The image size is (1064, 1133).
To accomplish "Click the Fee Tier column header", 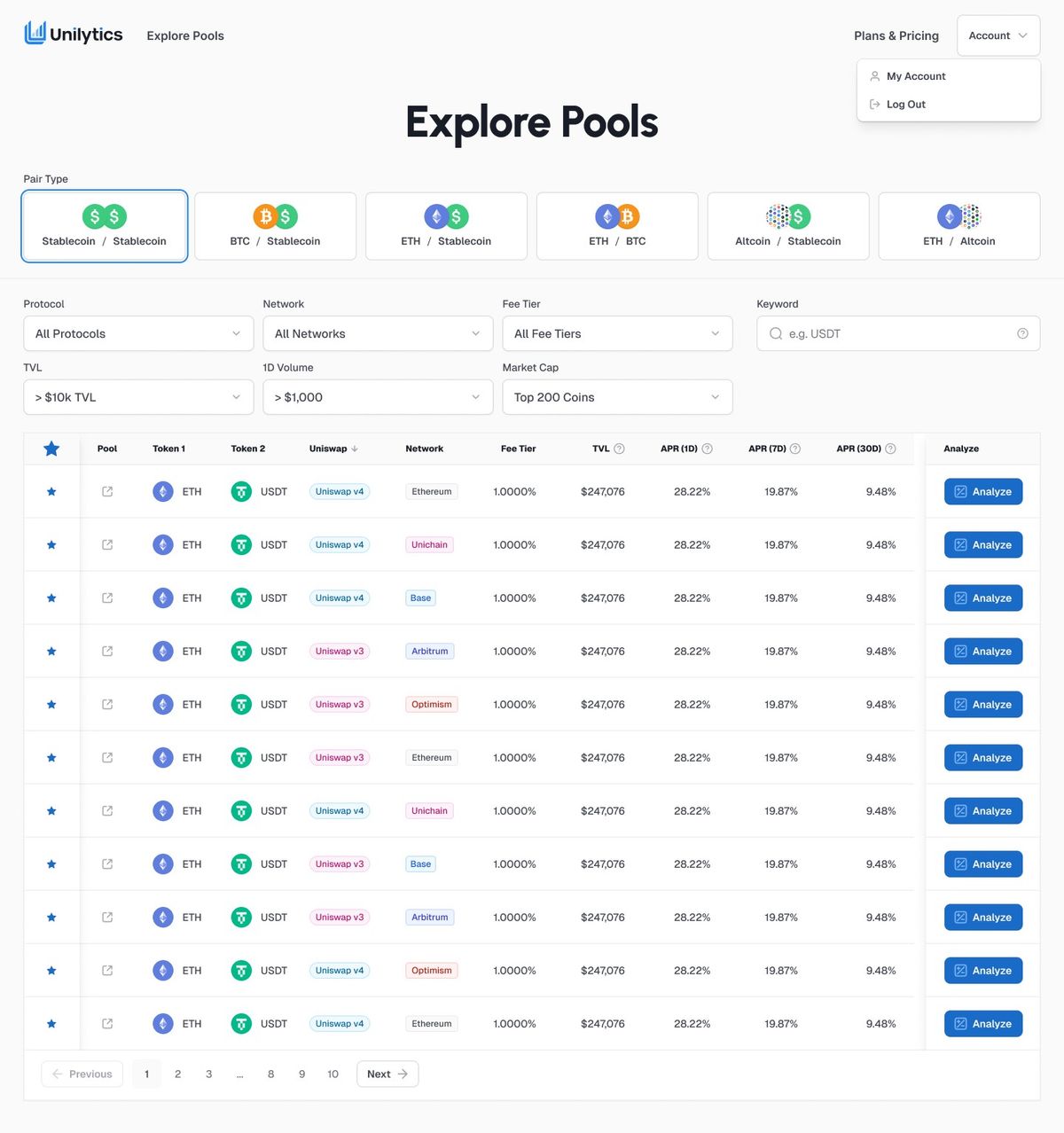I will click(x=519, y=449).
